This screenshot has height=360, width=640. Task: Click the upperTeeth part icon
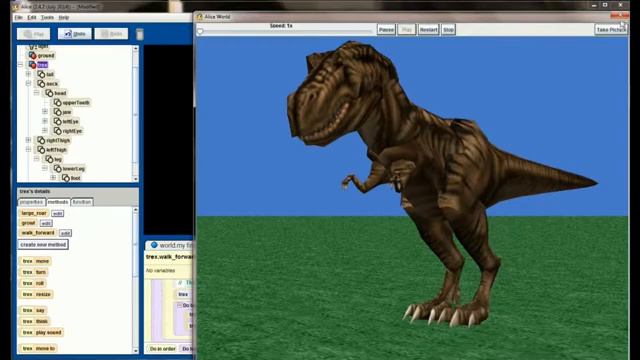57,102
